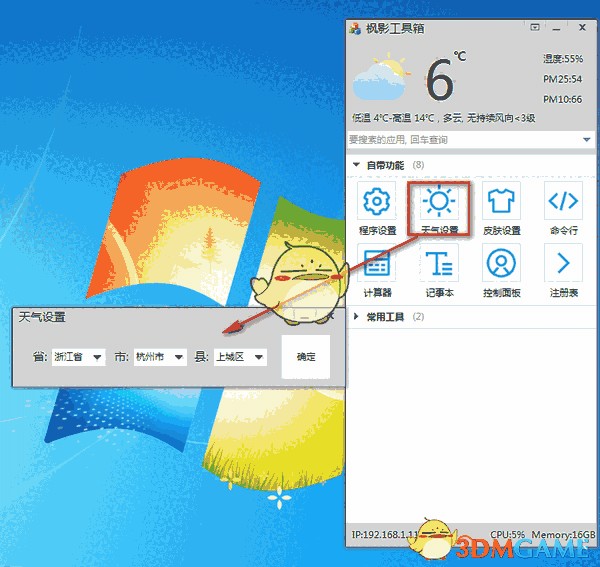Click the Memory:16GB status text
The height and width of the screenshot is (567, 600).
point(563,534)
